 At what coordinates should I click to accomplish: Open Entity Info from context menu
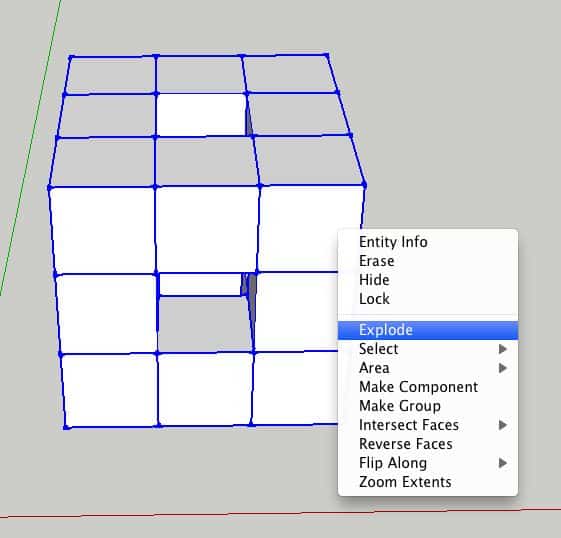[x=393, y=242]
